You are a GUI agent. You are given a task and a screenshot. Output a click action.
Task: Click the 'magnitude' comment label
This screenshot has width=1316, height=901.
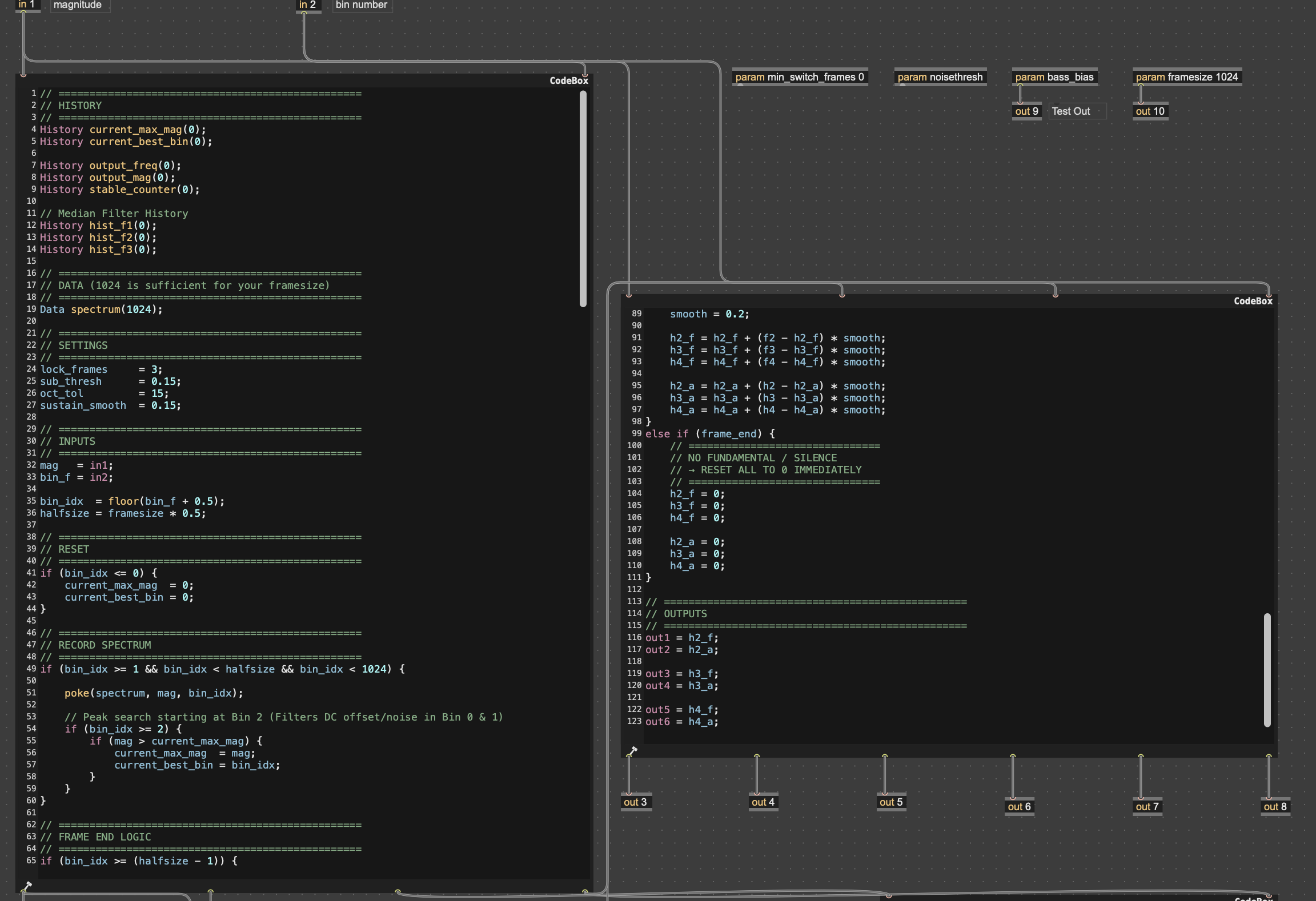78,5
